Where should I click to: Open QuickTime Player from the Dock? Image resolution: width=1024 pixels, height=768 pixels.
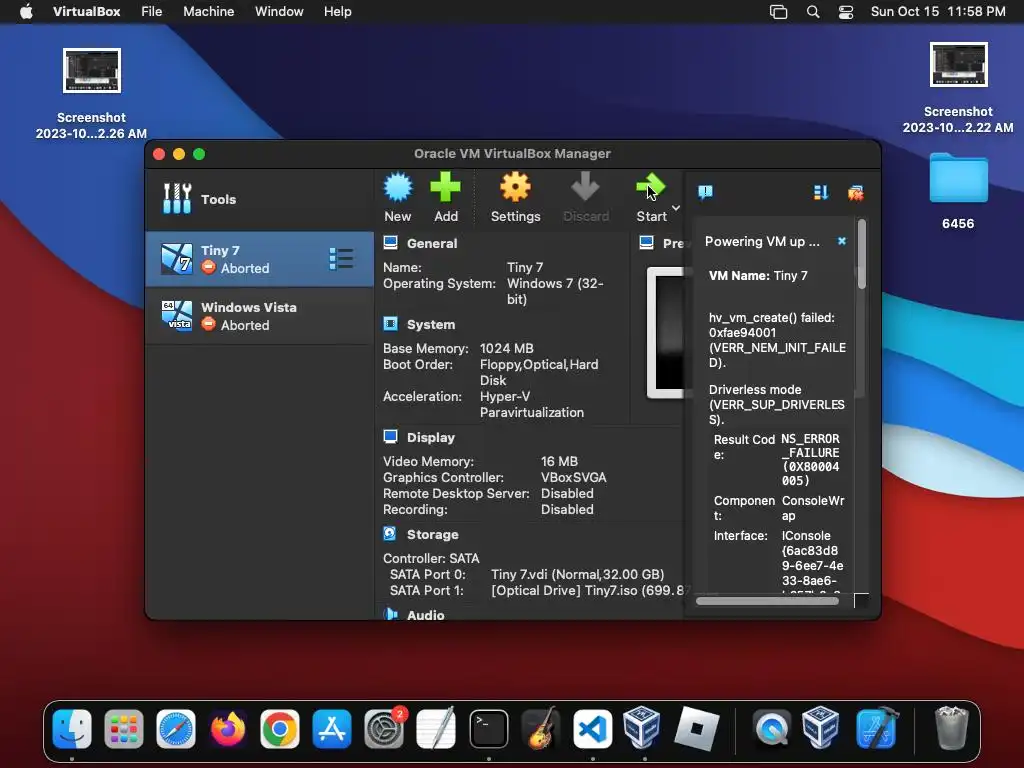tap(771, 728)
